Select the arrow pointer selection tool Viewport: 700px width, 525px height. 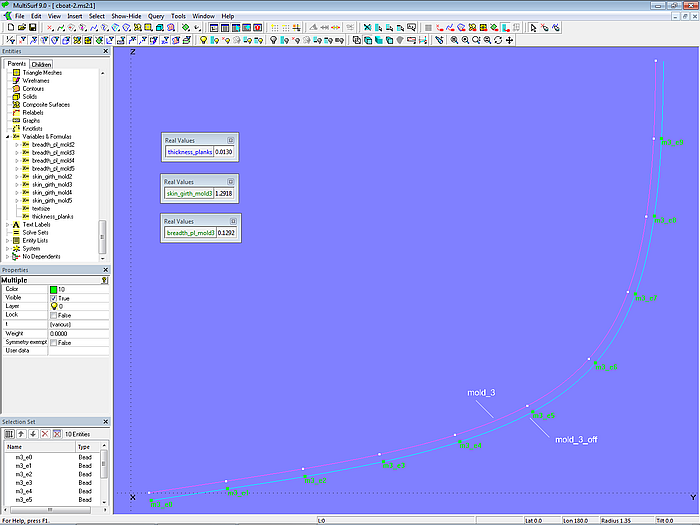[533, 28]
